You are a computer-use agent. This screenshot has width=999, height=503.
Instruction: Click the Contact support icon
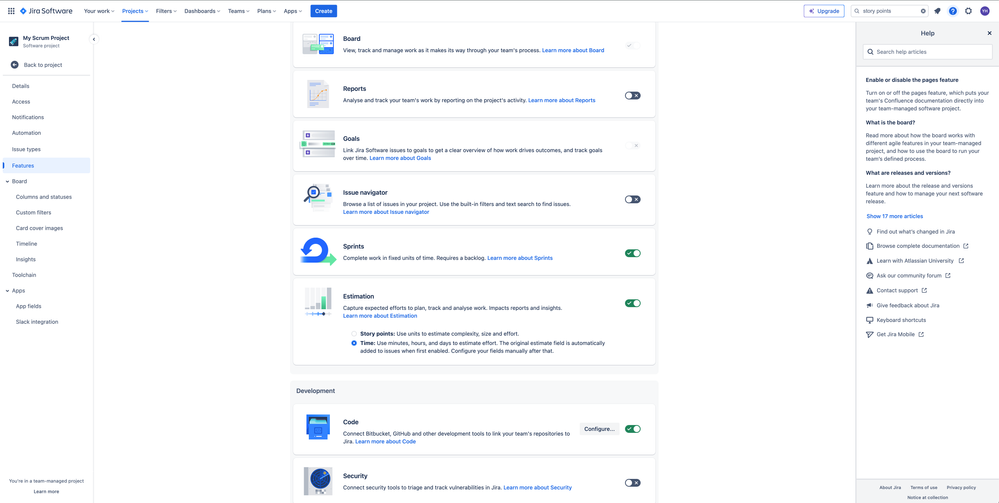pyautogui.click(x=870, y=291)
